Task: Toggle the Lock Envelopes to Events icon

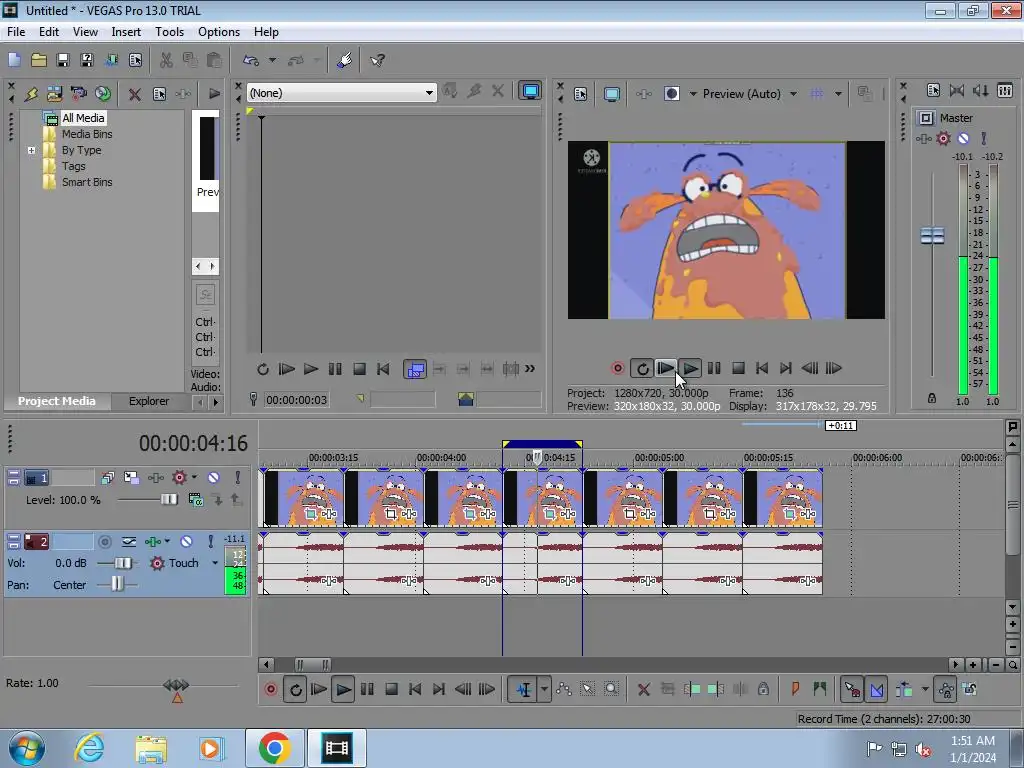Action: pyautogui.click(x=946, y=689)
